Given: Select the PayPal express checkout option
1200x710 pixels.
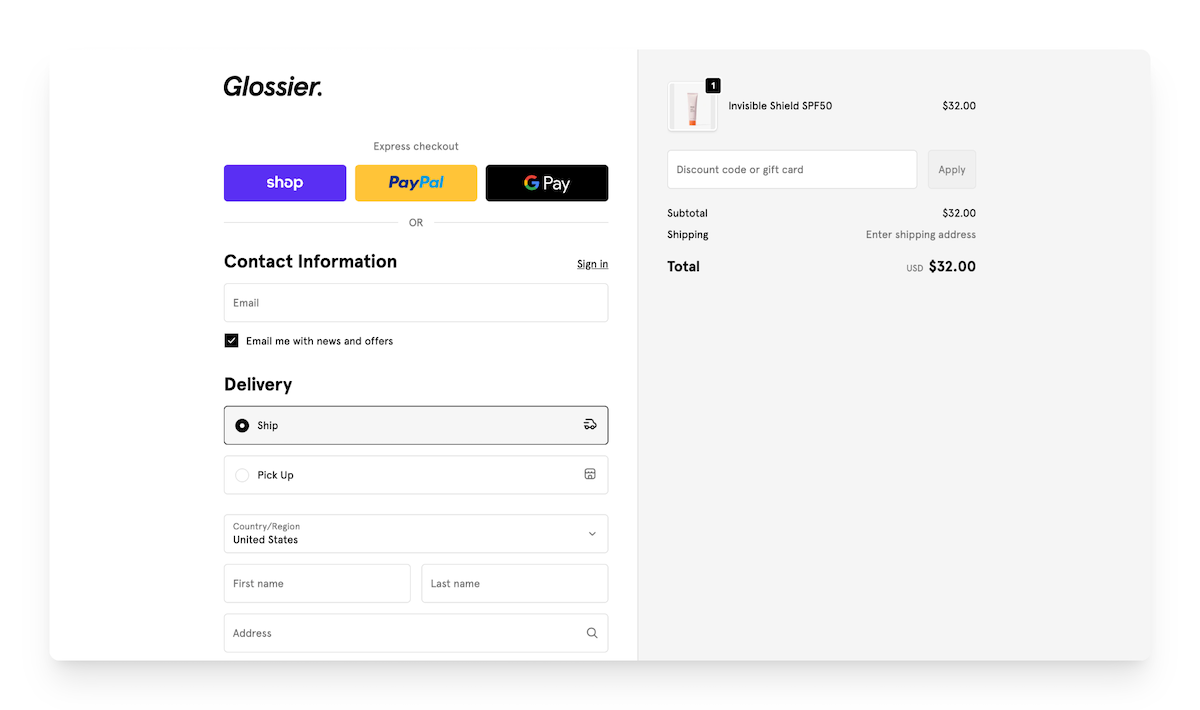Looking at the screenshot, I should (416, 183).
